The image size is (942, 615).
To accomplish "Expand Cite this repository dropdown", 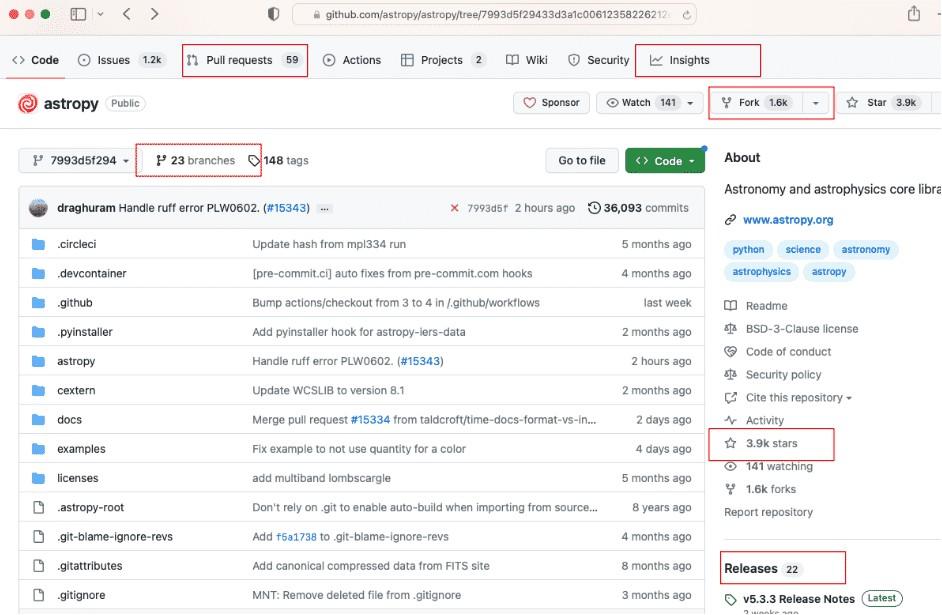I will point(798,398).
